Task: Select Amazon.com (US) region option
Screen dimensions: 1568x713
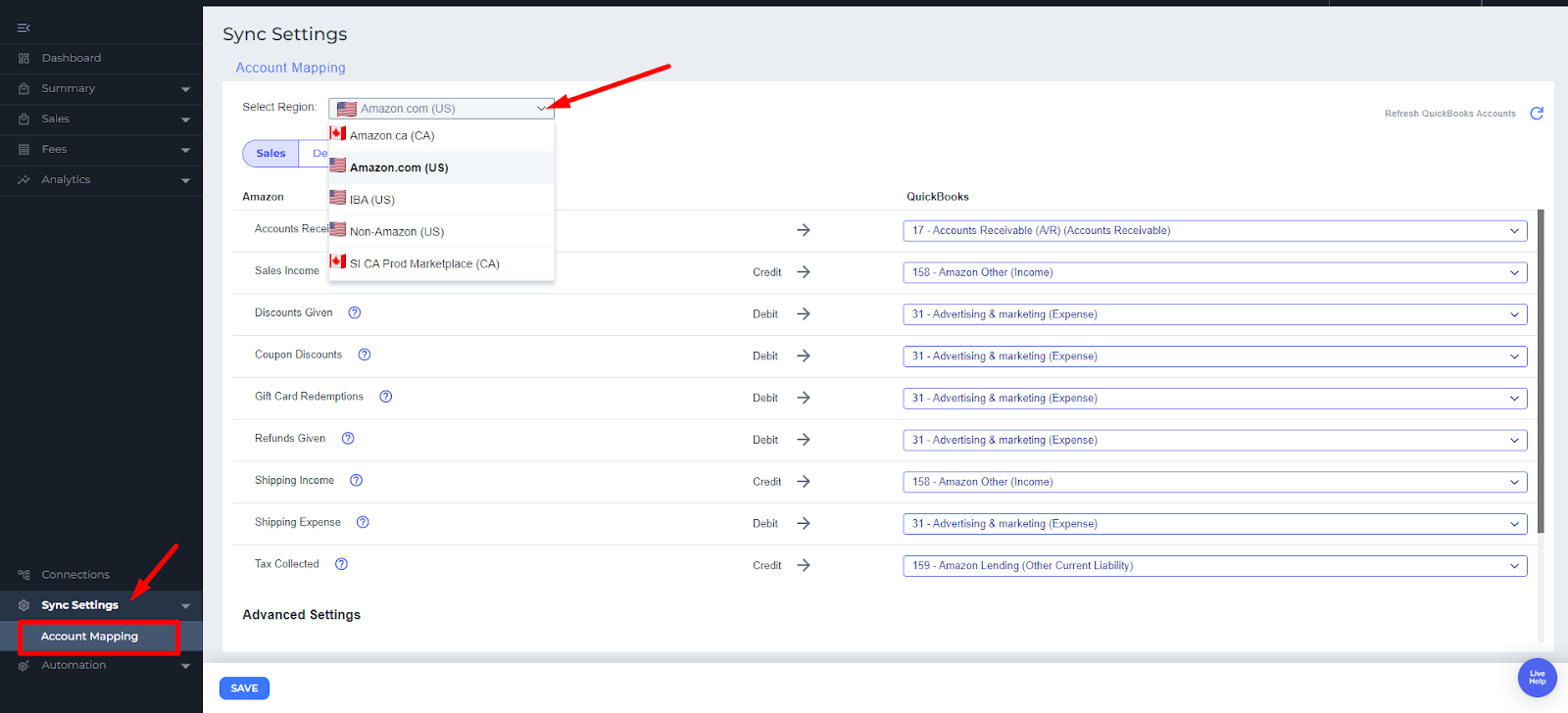Action: [441, 167]
